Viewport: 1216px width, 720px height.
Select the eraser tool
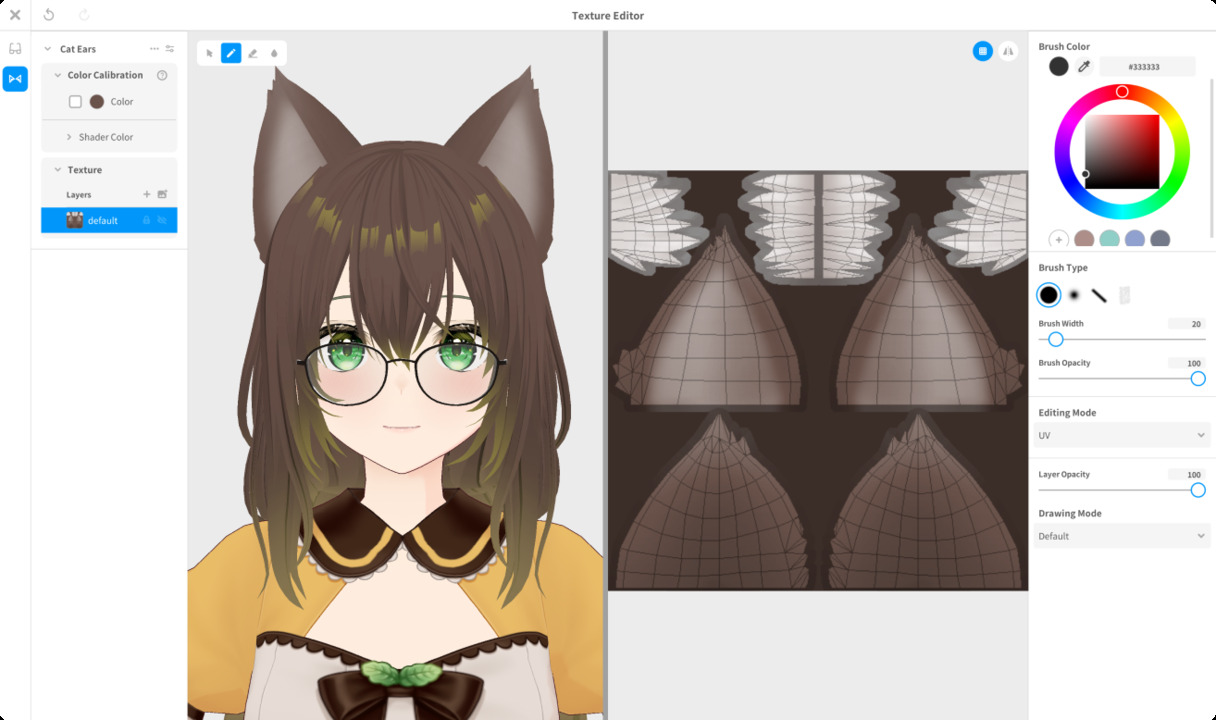[252, 53]
